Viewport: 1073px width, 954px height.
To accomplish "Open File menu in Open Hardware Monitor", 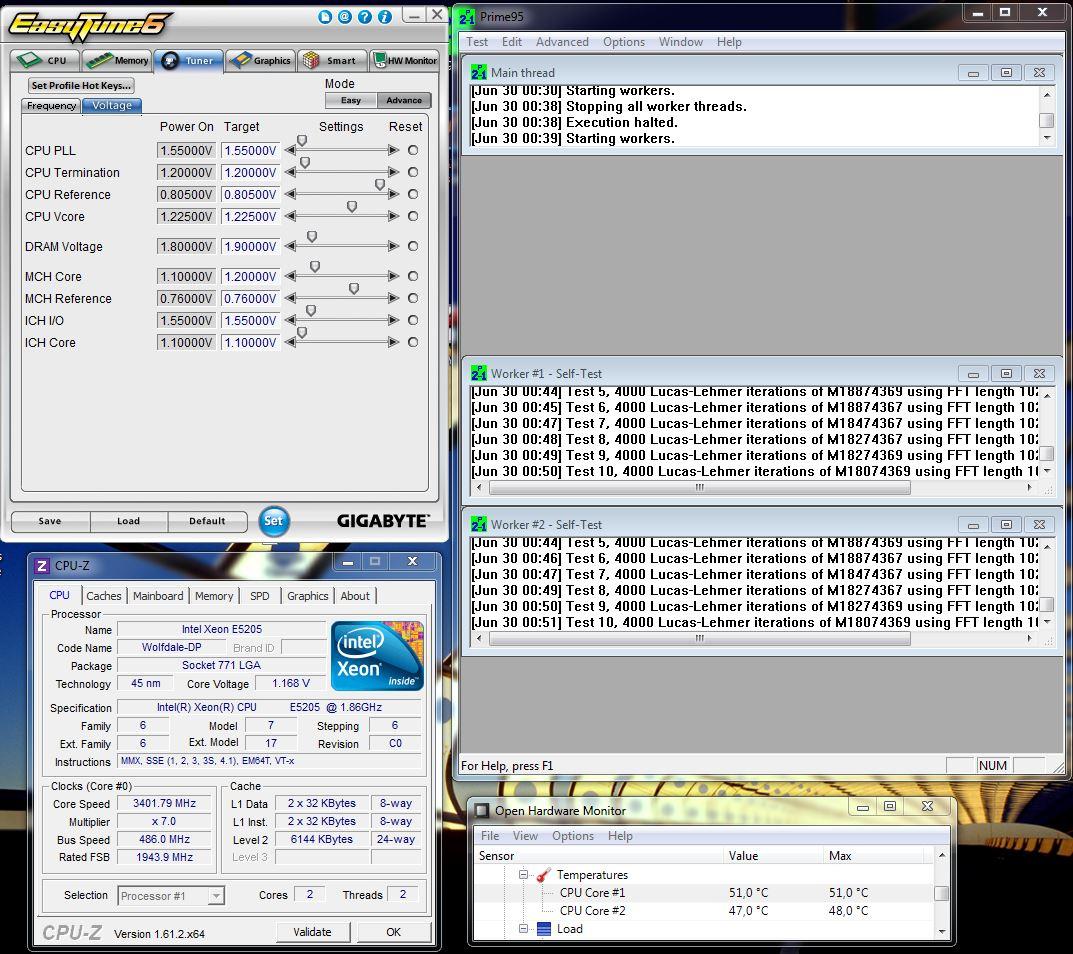I will 490,836.
